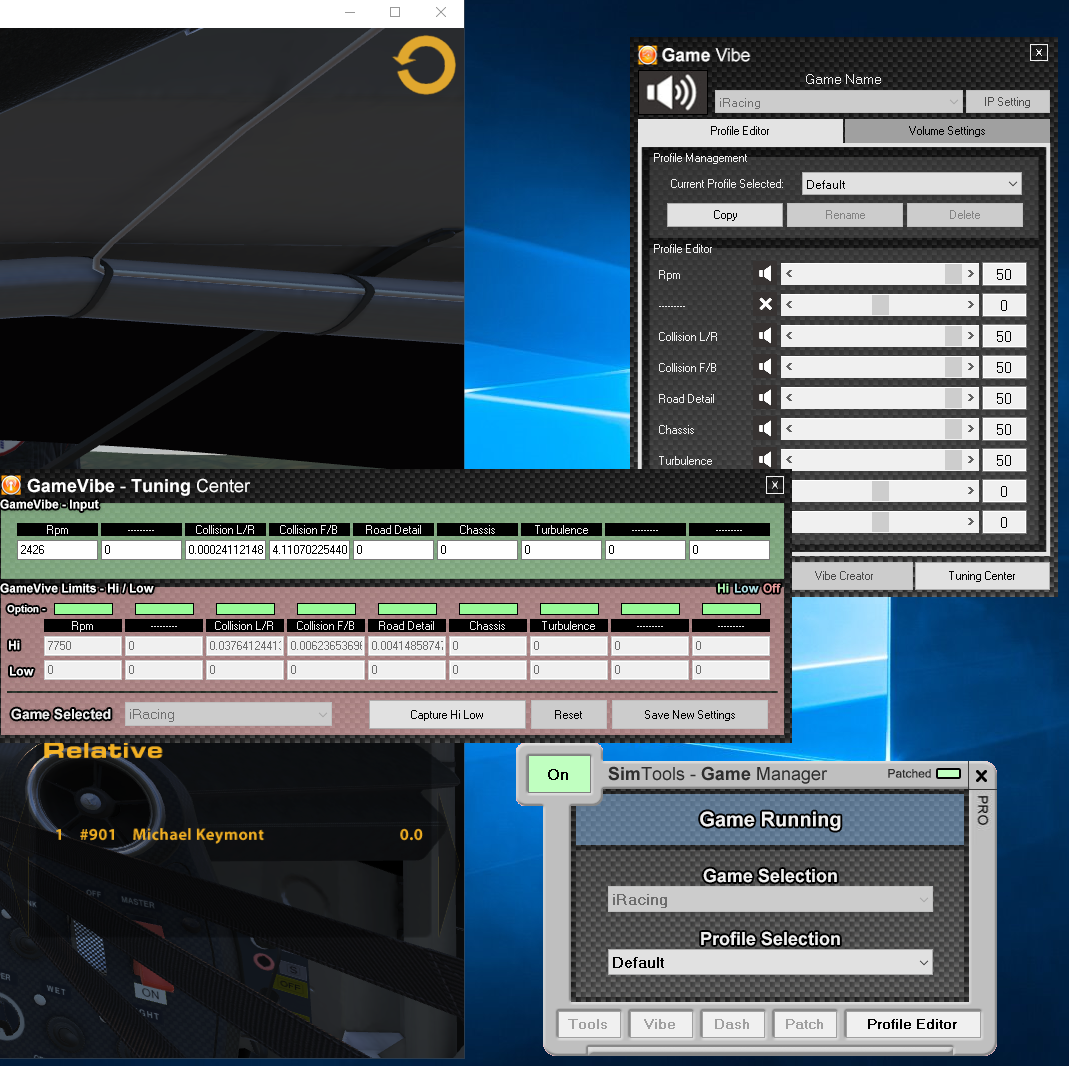Mute the Turbulence speaker icon
The width and height of the screenshot is (1069, 1066).
(765, 459)
